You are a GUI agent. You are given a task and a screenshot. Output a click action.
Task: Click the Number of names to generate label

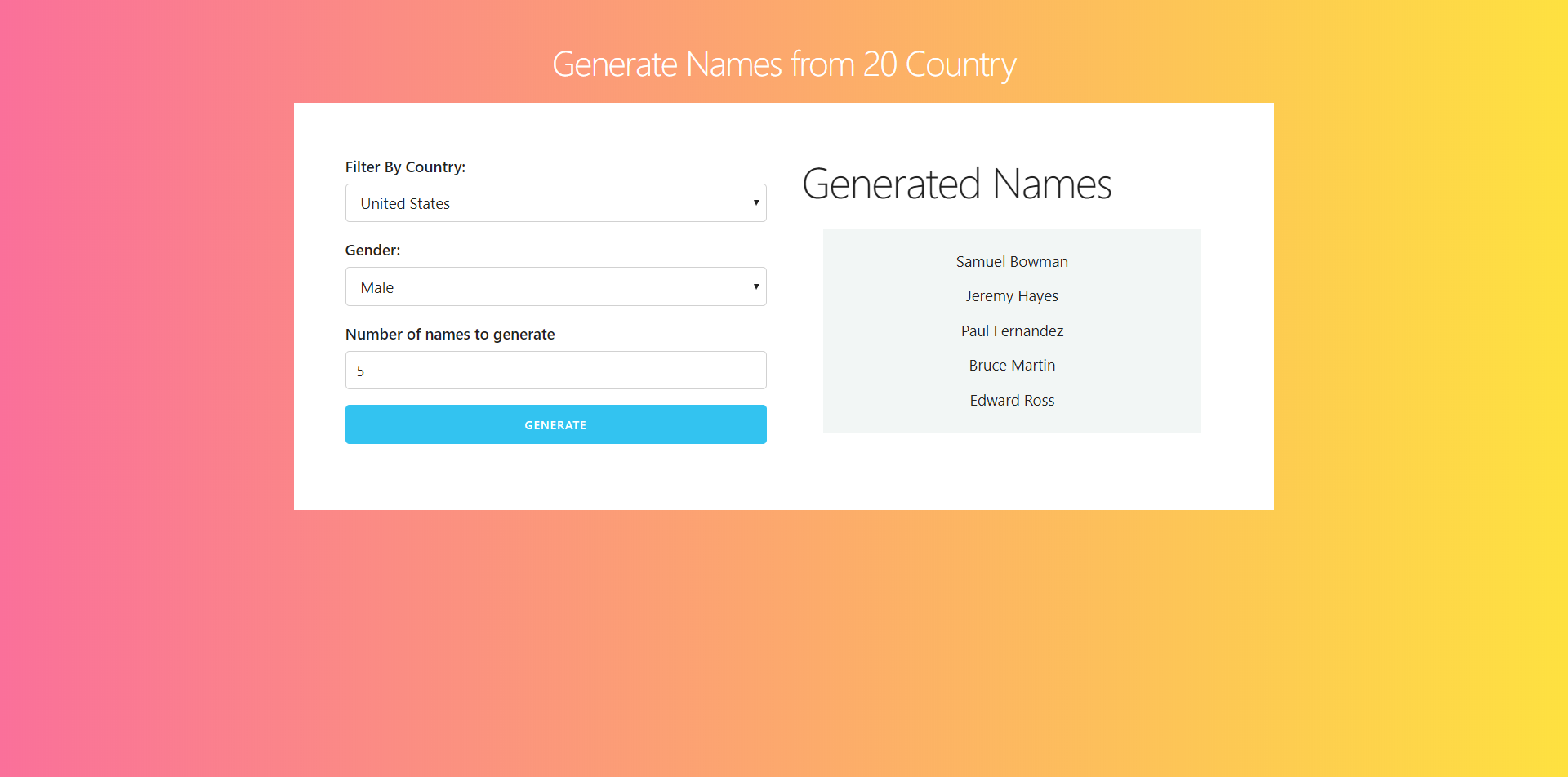click(x=450, y=334)
